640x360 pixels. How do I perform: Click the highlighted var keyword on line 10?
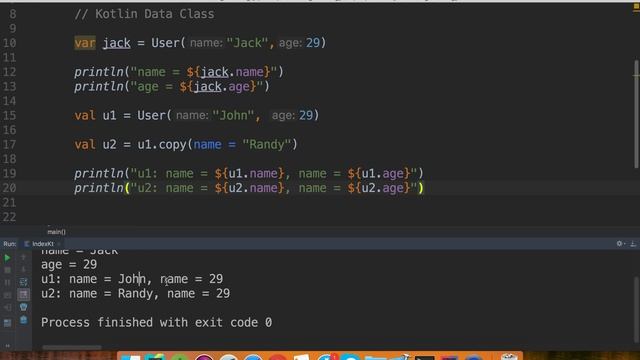point(85,43)
